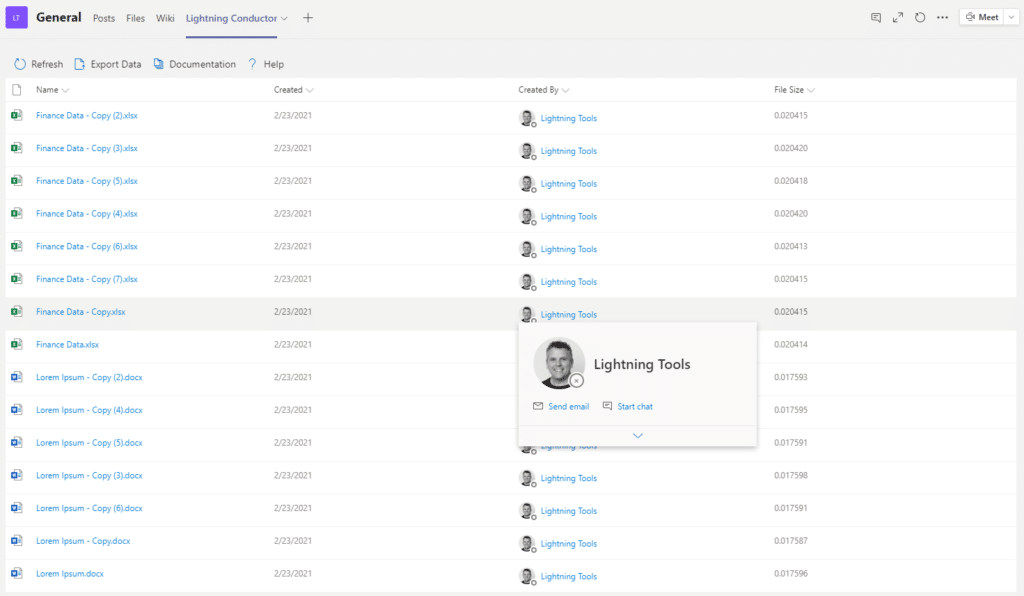Expand the contact card details chevron
1024x596 pixels.
(638, 435)
